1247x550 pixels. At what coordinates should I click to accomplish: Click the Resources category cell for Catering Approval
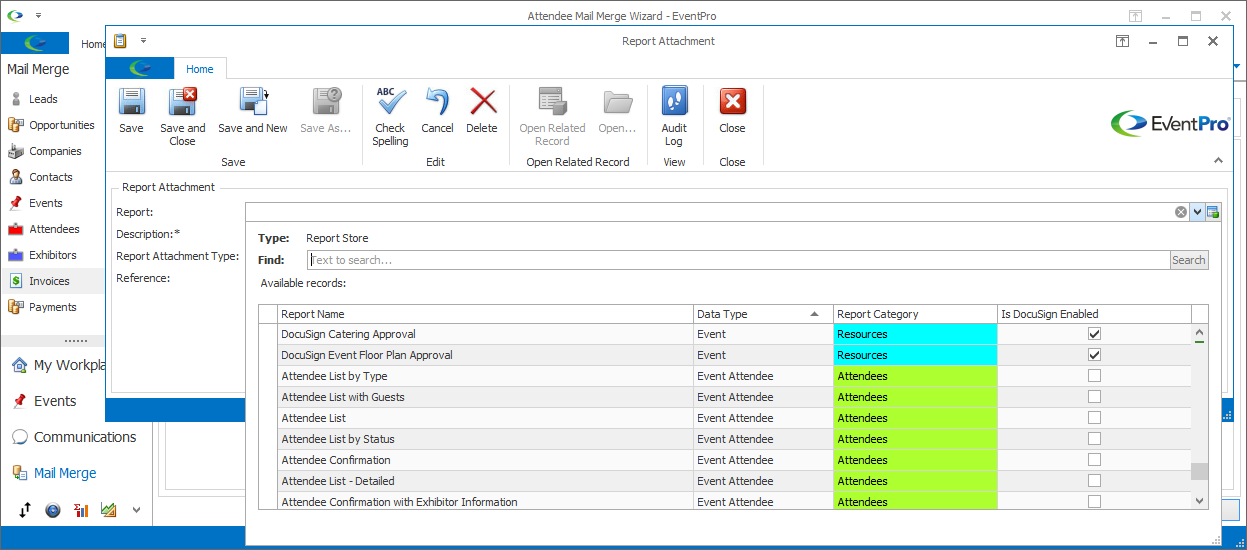[x=915, y=334]
